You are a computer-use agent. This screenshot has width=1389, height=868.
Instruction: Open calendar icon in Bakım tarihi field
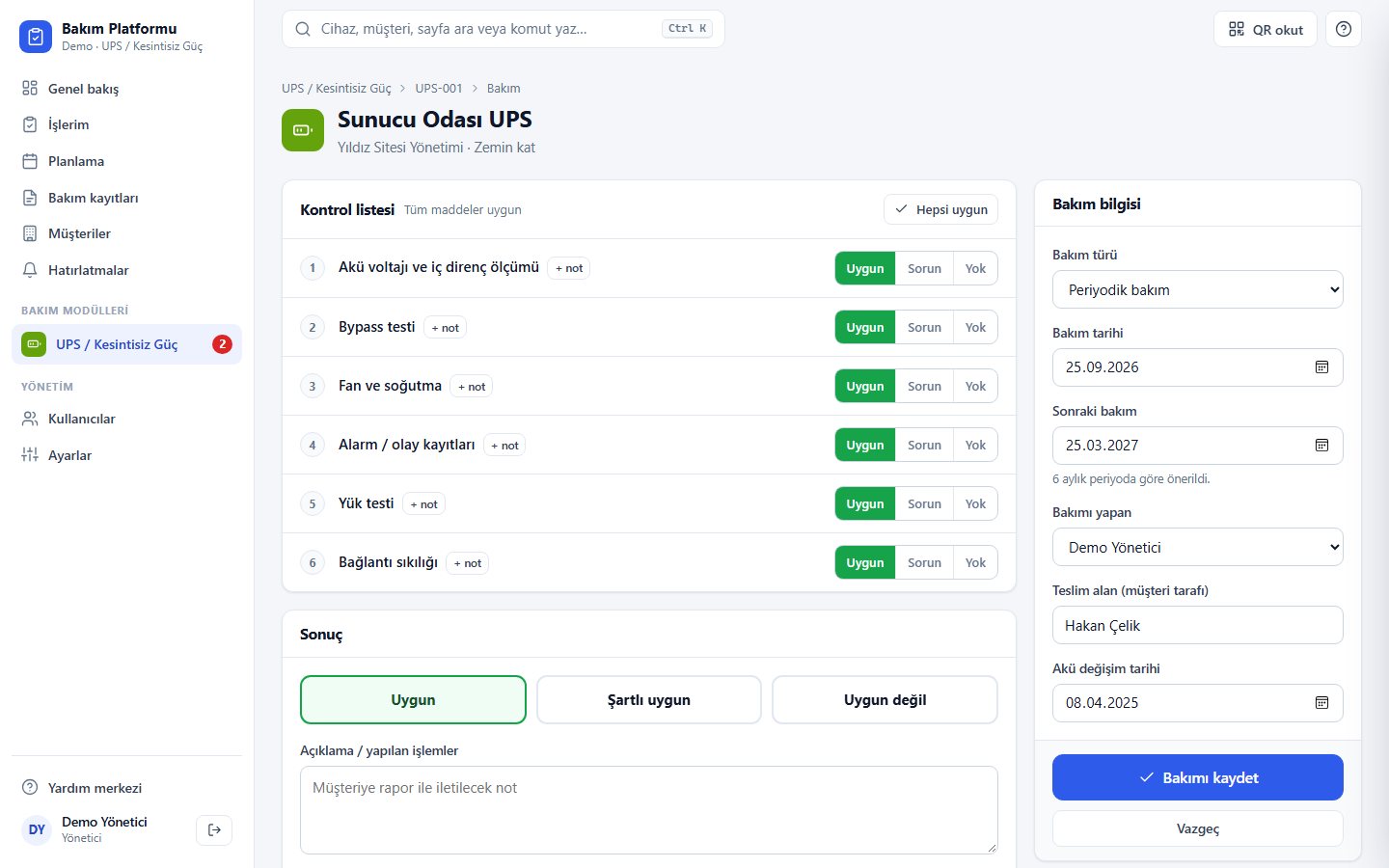point(1322,367)
